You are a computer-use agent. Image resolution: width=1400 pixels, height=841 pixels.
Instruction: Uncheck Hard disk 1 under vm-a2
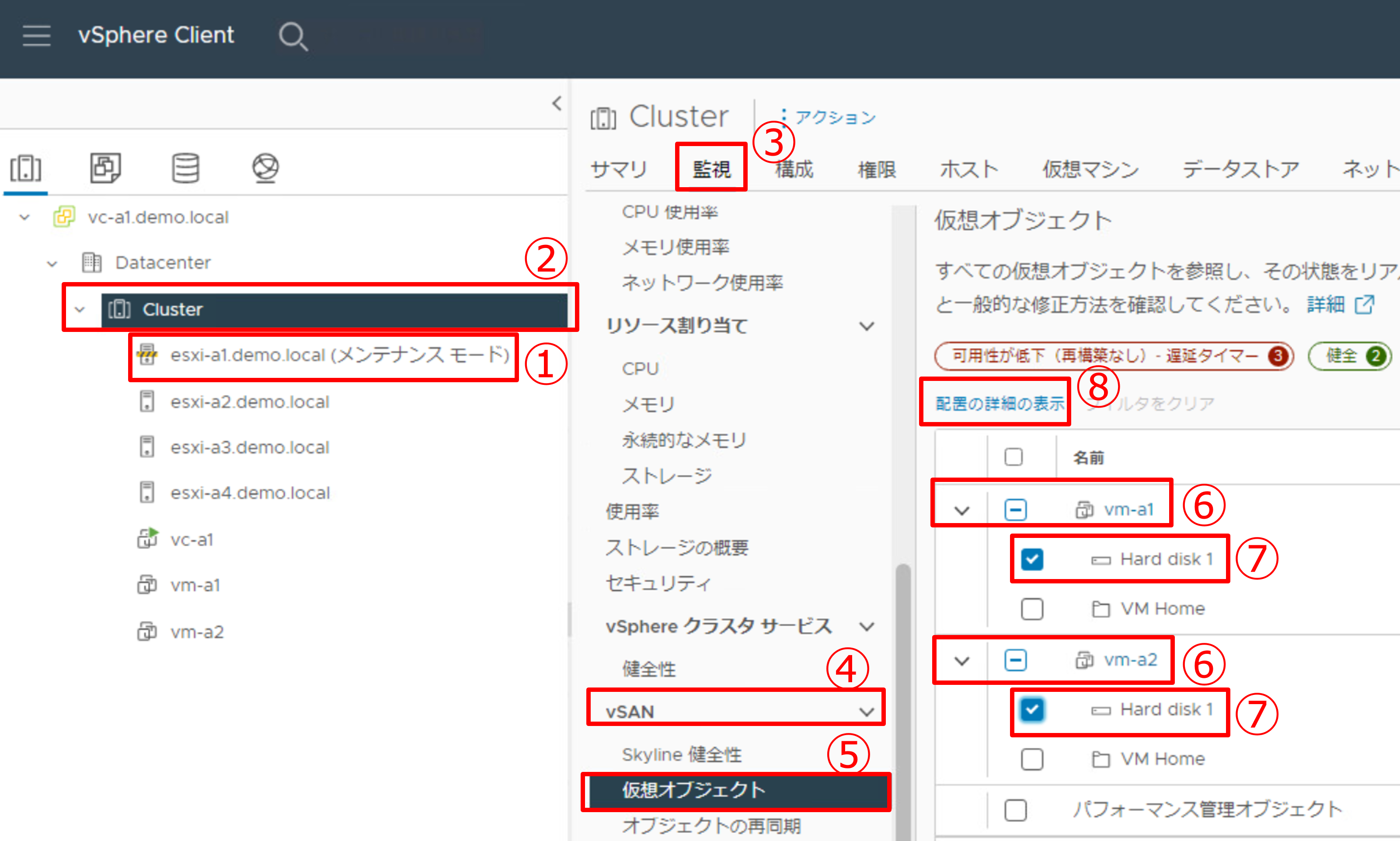click(1032, 709)
